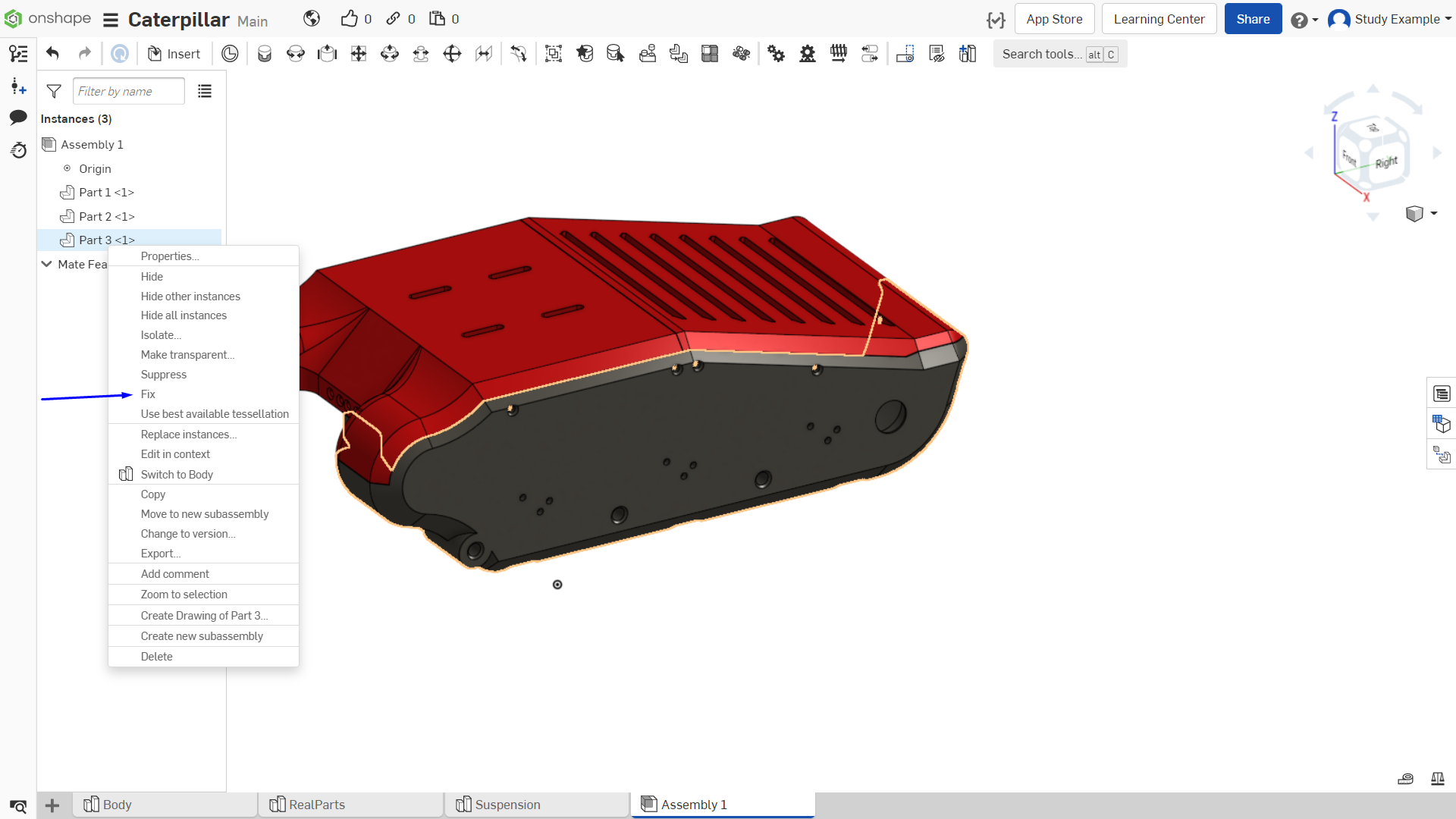The height and width of the screenshot is (819, 1456).
Task: Redo the last action
Action: point(84,54)
